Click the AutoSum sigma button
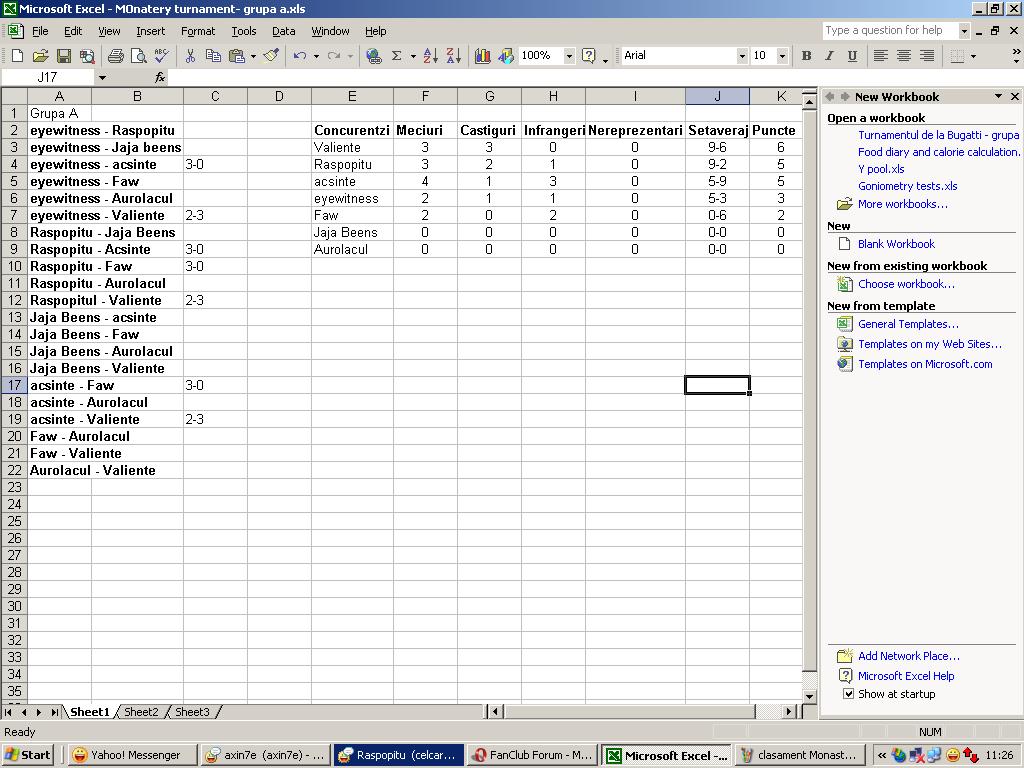Viewport: 1024px width, 768px height. (396, 56)
